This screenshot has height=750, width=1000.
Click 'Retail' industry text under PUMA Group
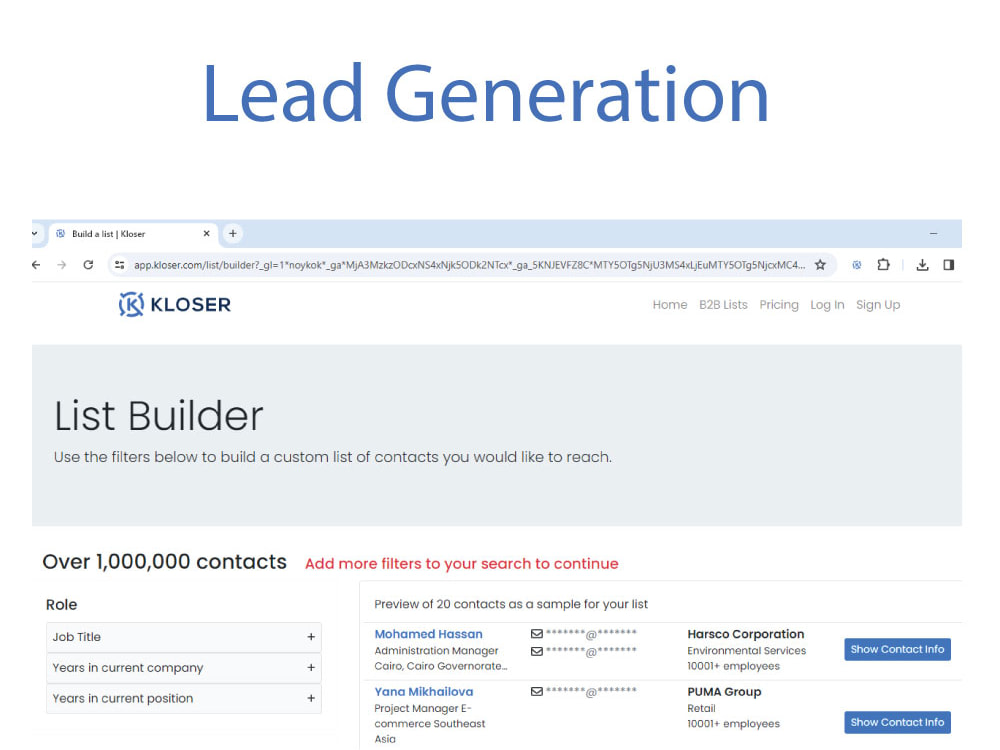(x=701, y=708)
